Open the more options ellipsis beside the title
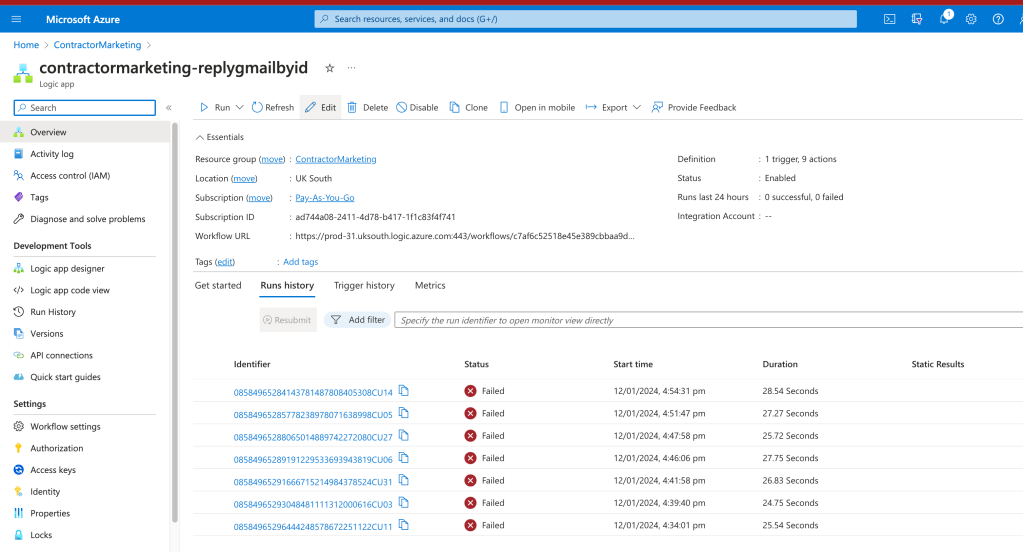Viewport: 1023px width, 552px height. [352, 68]
